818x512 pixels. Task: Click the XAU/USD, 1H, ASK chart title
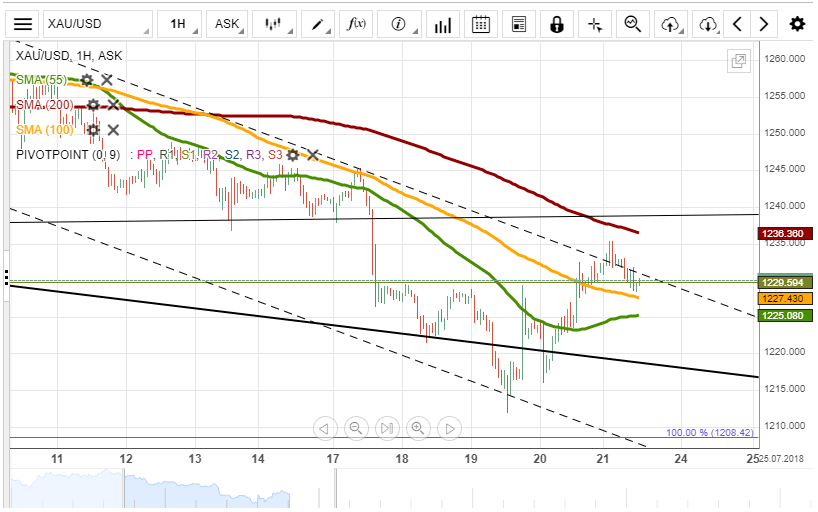[x=69, y=55]
